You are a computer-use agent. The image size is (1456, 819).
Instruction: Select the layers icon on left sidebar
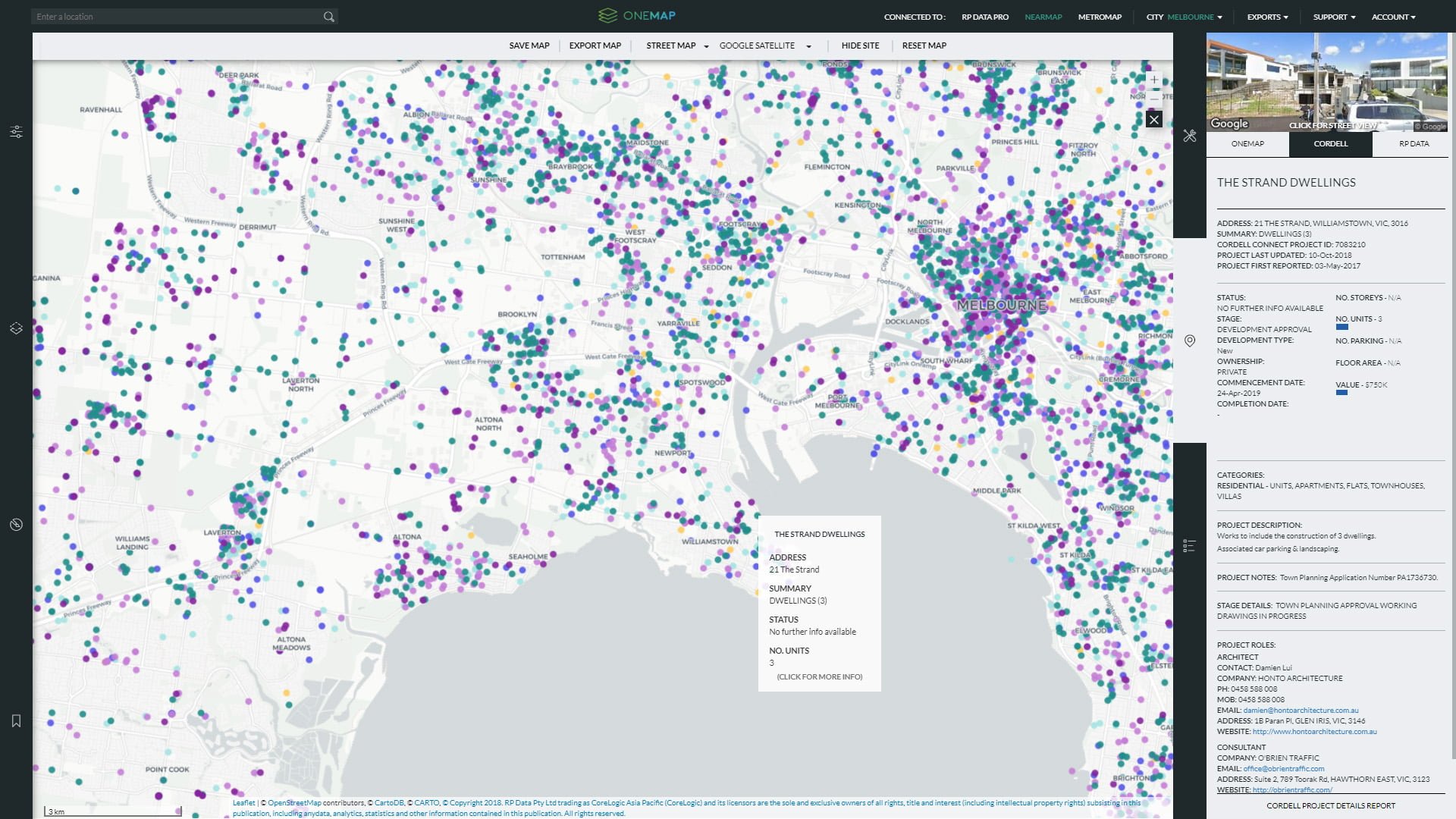pos(16,328)
